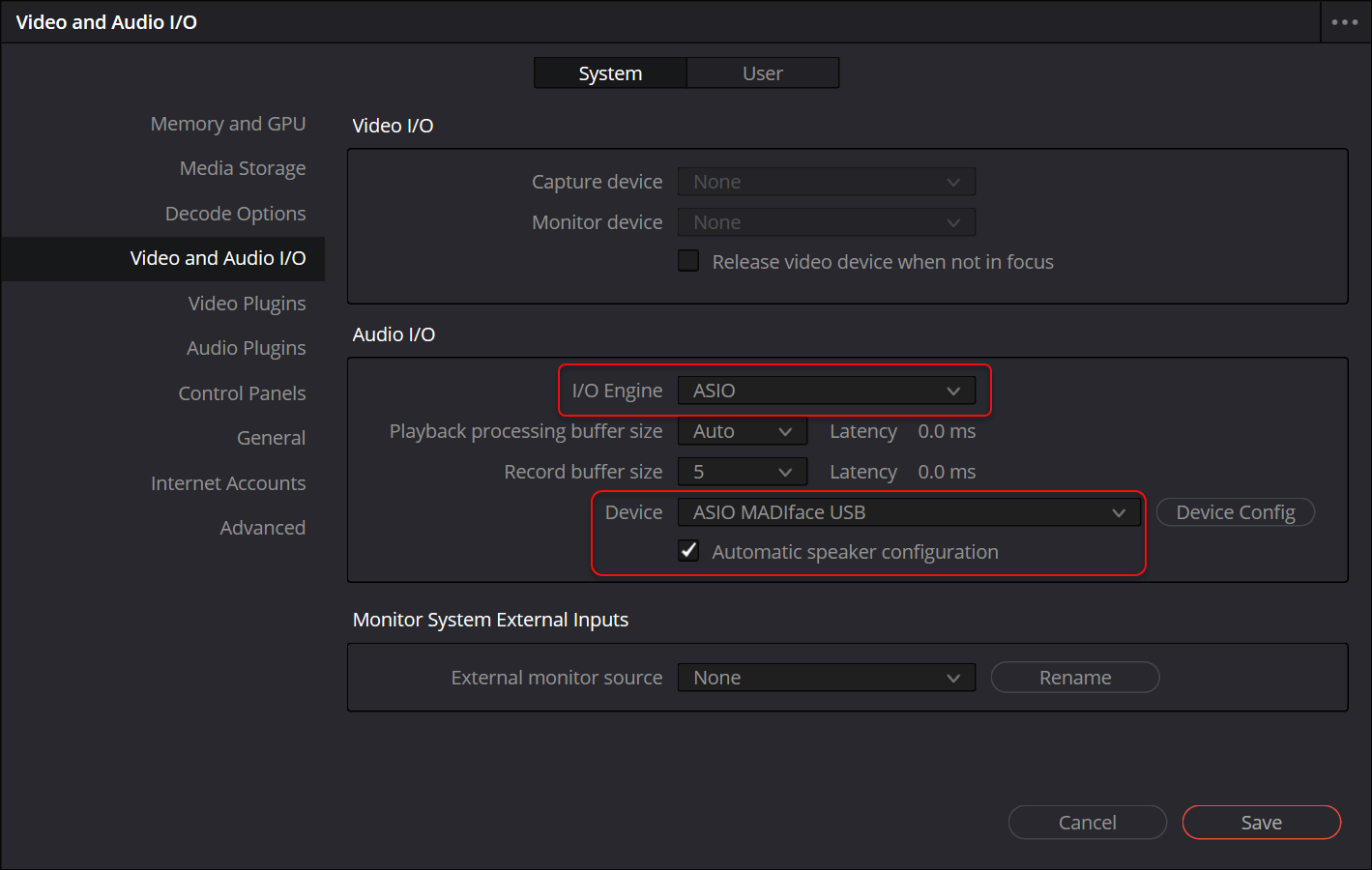Click the Device Config button
Viewport: 1372px width, 870px height.
[x=1235, y=512]
